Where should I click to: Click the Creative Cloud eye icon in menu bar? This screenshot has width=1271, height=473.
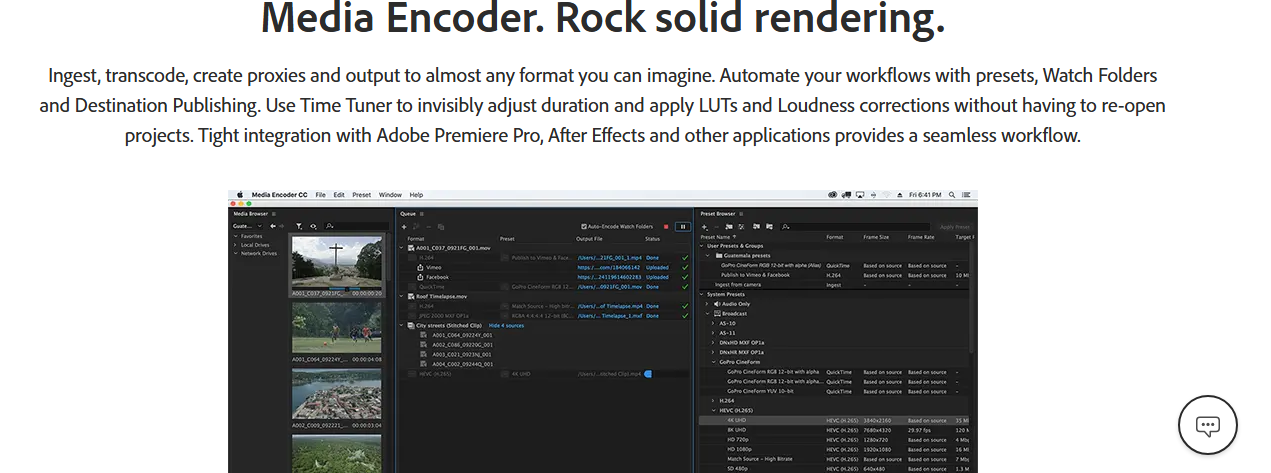832,195
